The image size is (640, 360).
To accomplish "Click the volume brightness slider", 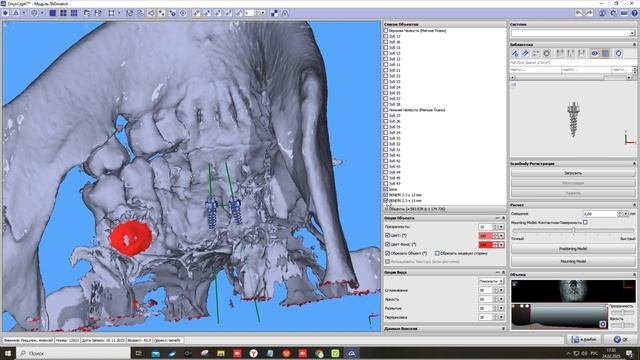I will [622, 325].
